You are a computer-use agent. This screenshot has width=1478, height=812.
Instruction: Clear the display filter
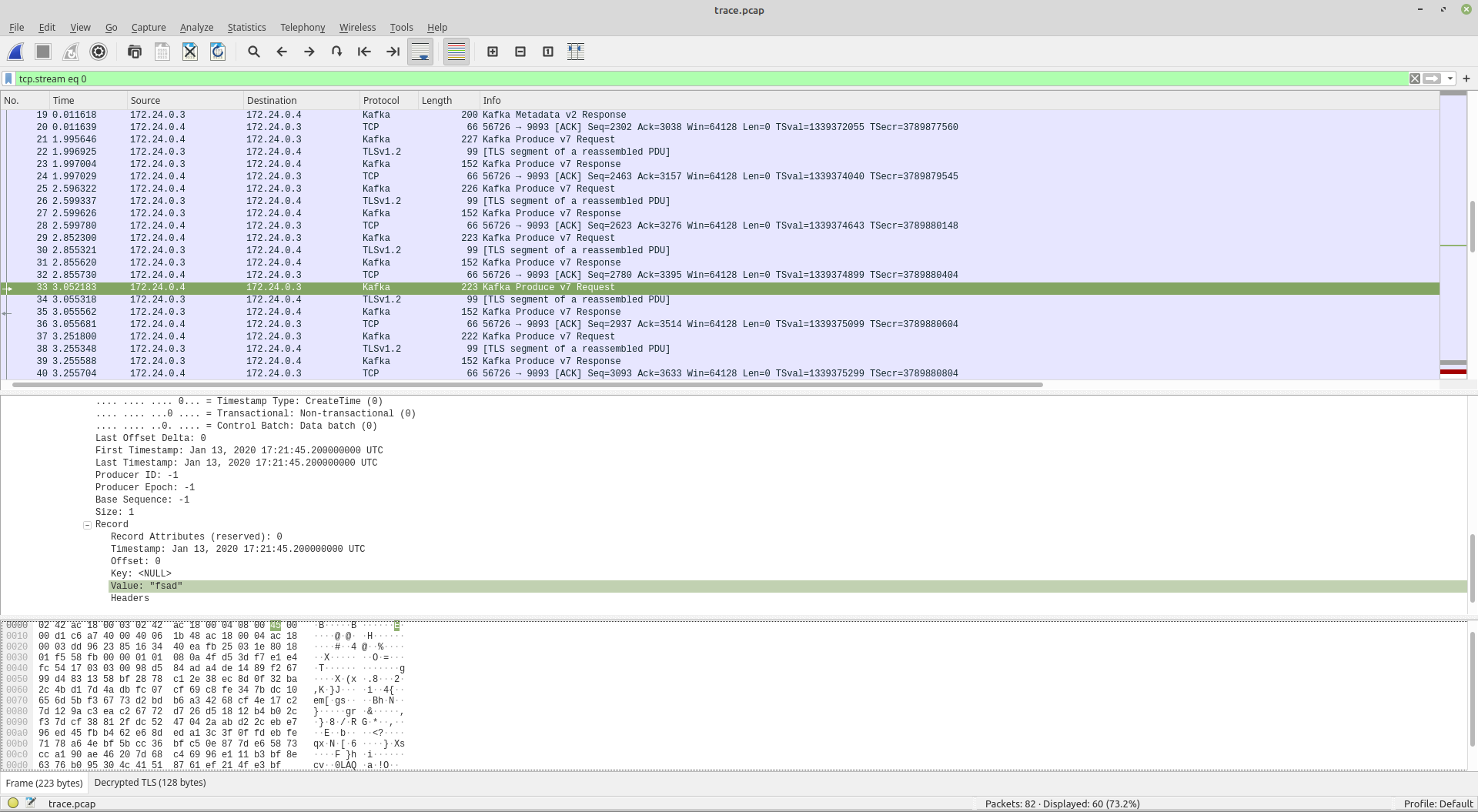[x=1415, y=79]
